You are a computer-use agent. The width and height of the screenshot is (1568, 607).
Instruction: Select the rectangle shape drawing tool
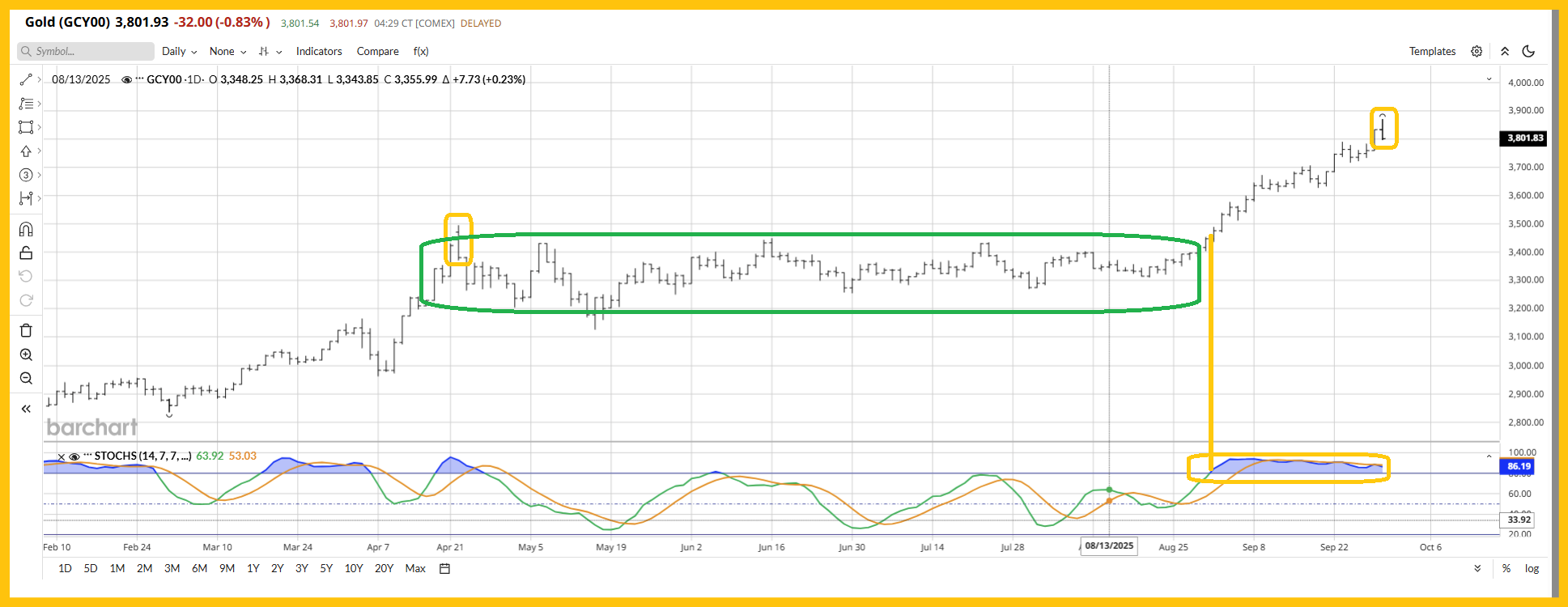click(26, 127)
